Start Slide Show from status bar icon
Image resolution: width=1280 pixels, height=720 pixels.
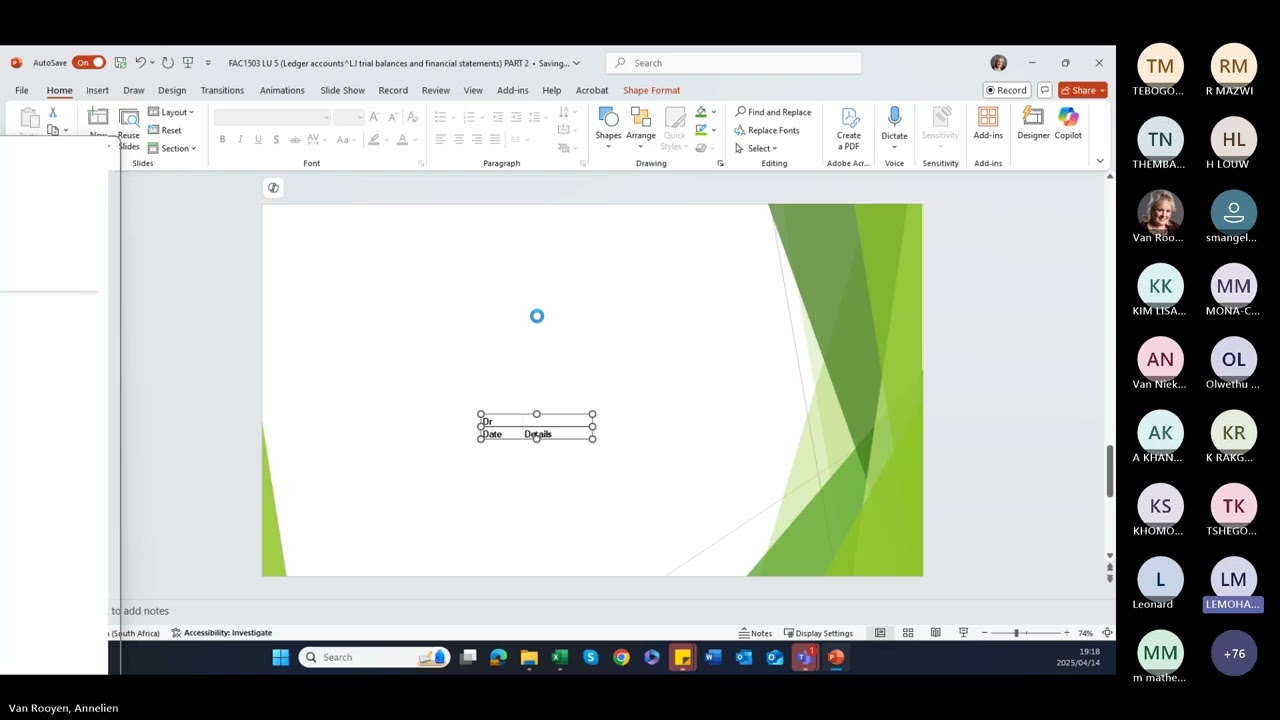(x=964, y=633)
